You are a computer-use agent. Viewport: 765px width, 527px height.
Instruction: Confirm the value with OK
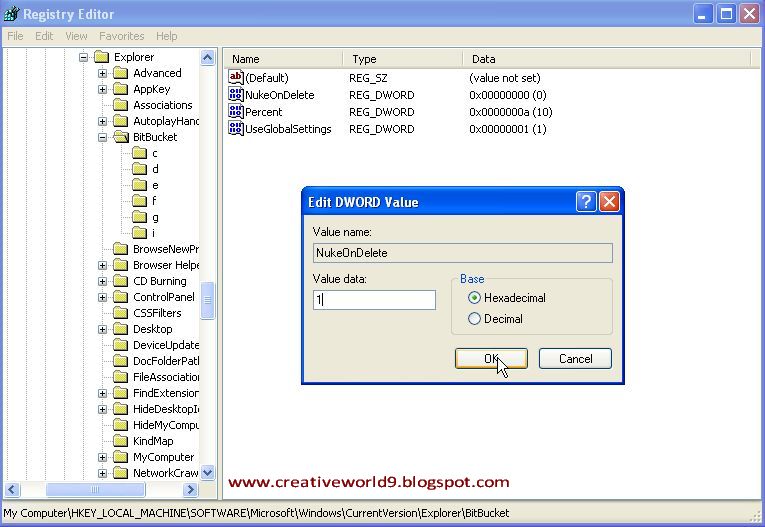pos(491,359)
